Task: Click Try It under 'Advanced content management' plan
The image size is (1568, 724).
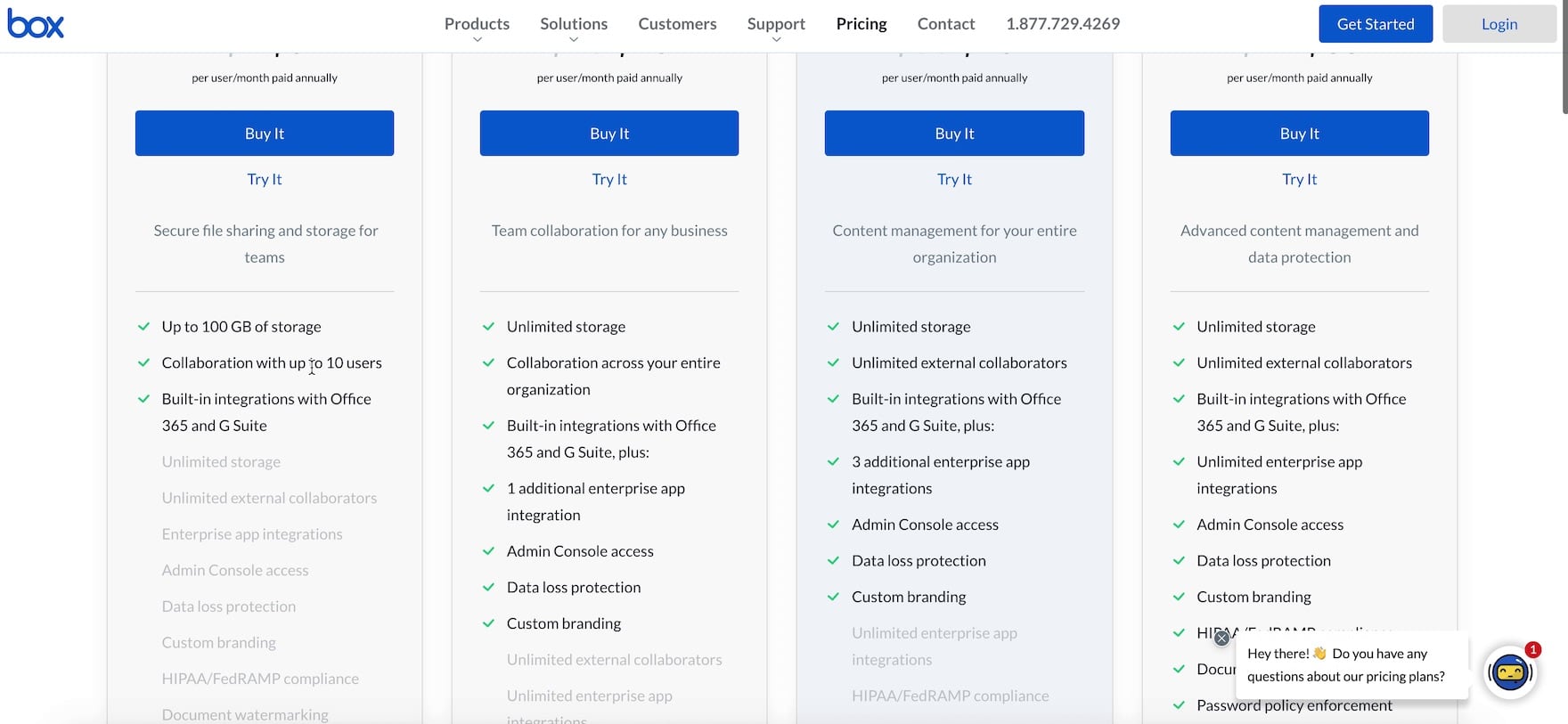Action: 1299,179
